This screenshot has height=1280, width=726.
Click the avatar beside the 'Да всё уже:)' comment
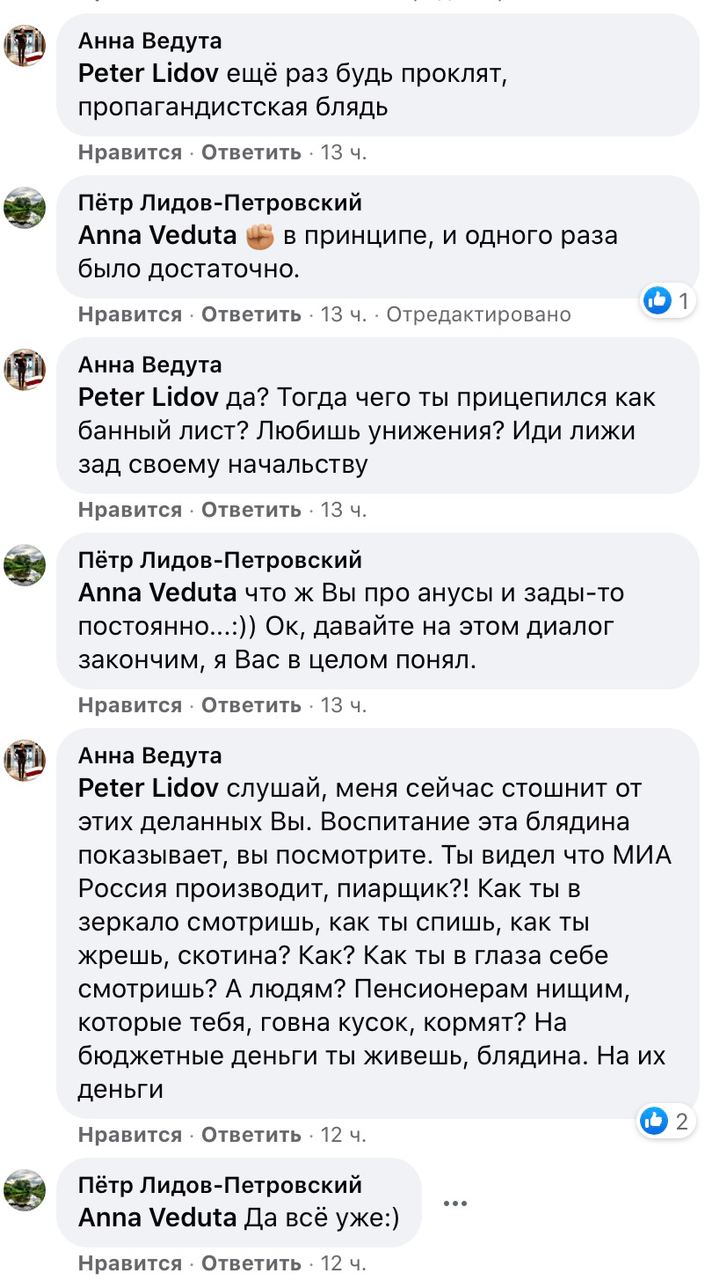point(25,1190)
